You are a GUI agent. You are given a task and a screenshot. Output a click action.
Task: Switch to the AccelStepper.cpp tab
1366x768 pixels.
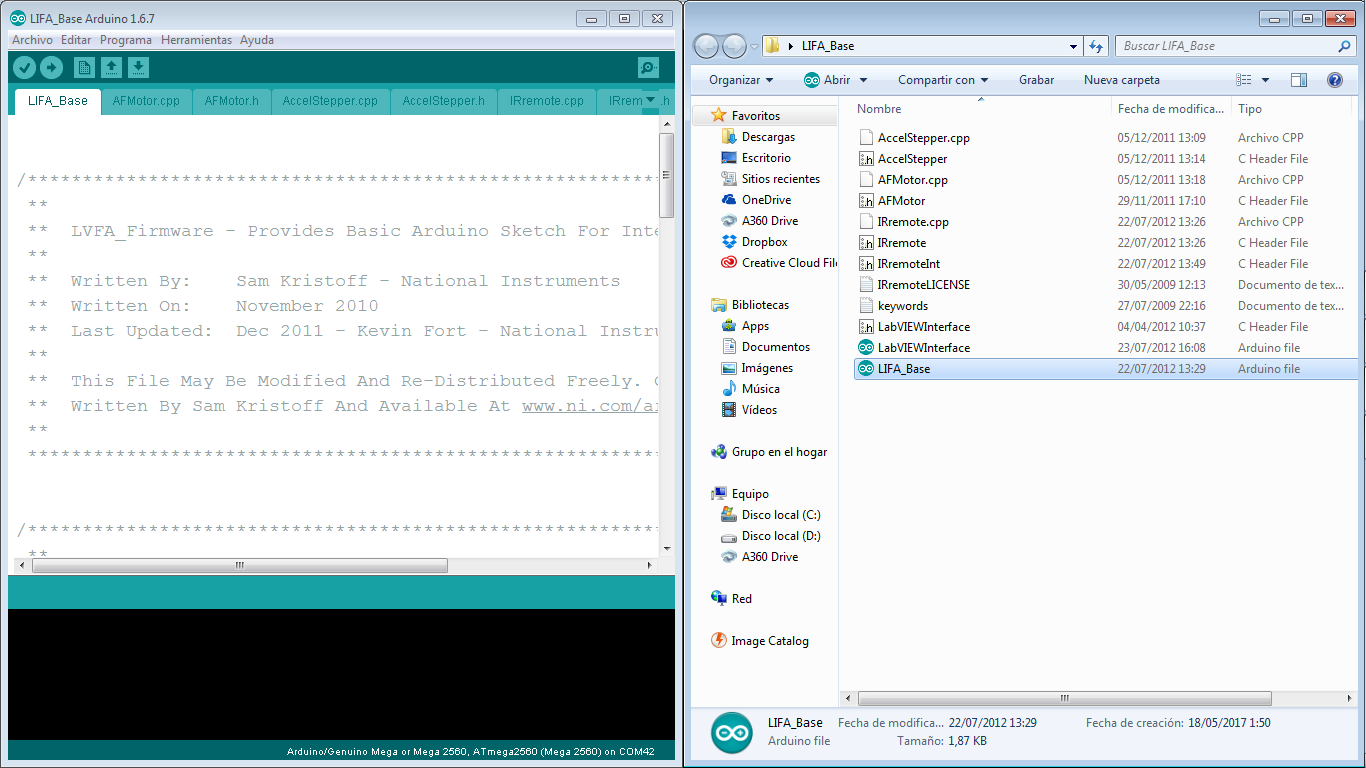[330, 101]
